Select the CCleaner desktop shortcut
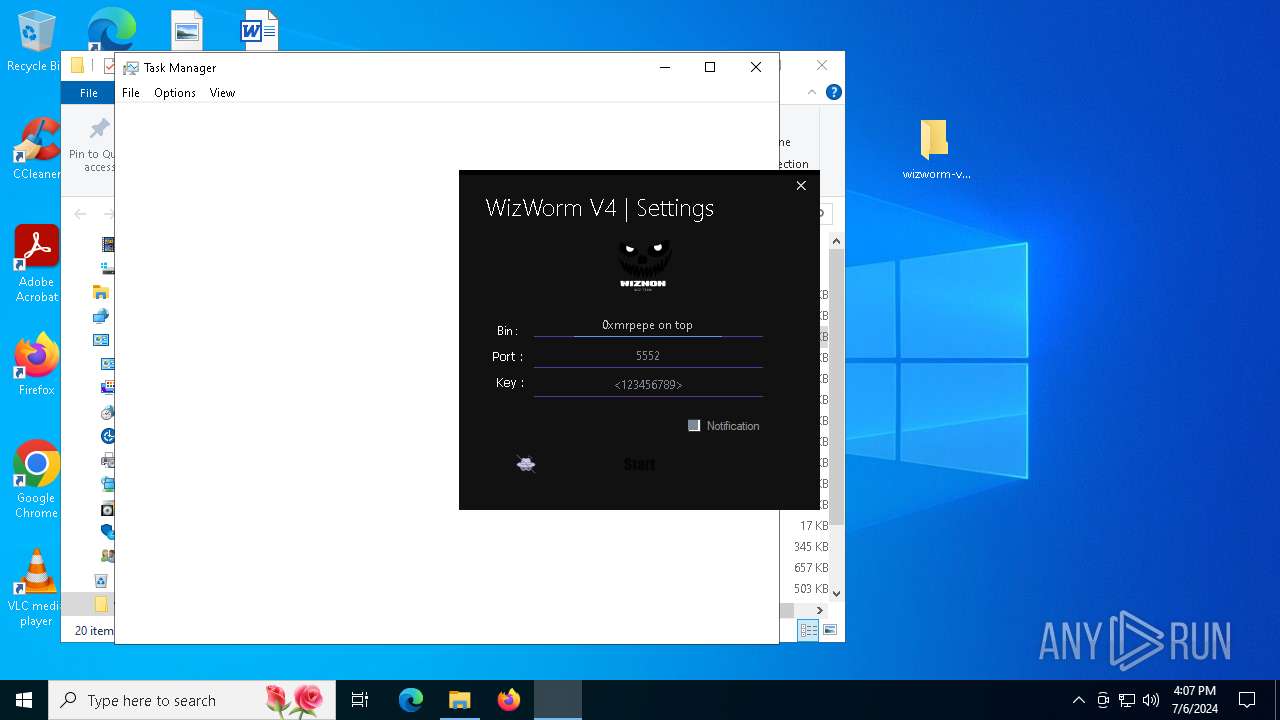The image size is (1280, 720). coord(36,148)
